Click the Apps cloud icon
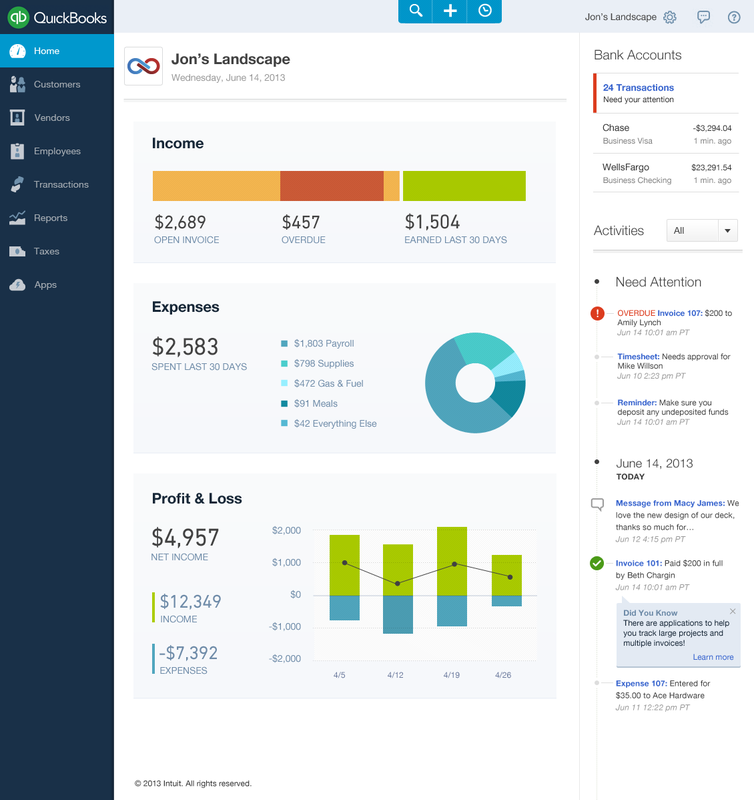 tap(17, 285)
